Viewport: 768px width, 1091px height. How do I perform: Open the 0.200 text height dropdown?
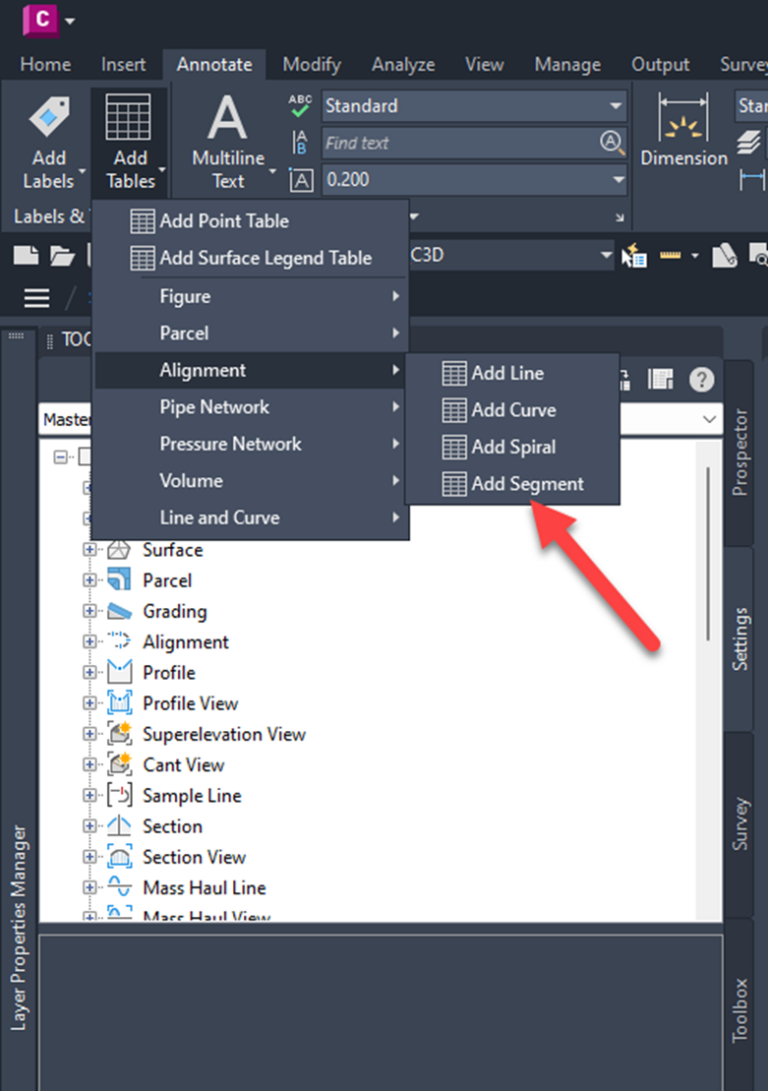tap(618, 180)
